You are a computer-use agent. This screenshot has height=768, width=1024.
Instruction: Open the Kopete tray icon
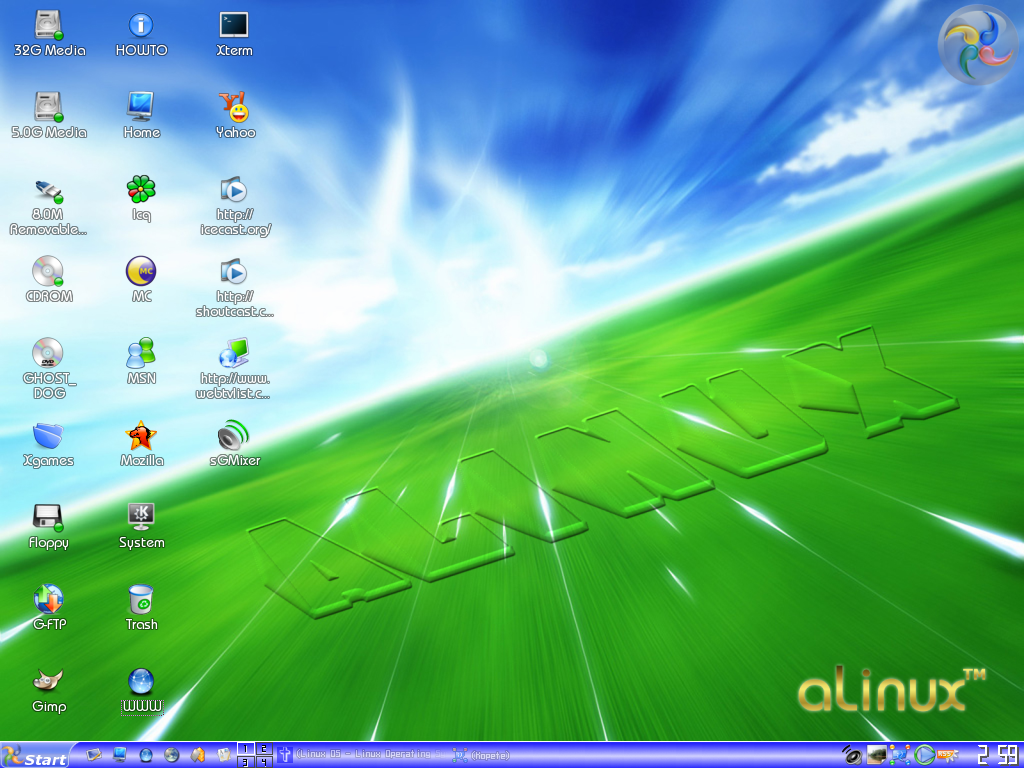899,755
